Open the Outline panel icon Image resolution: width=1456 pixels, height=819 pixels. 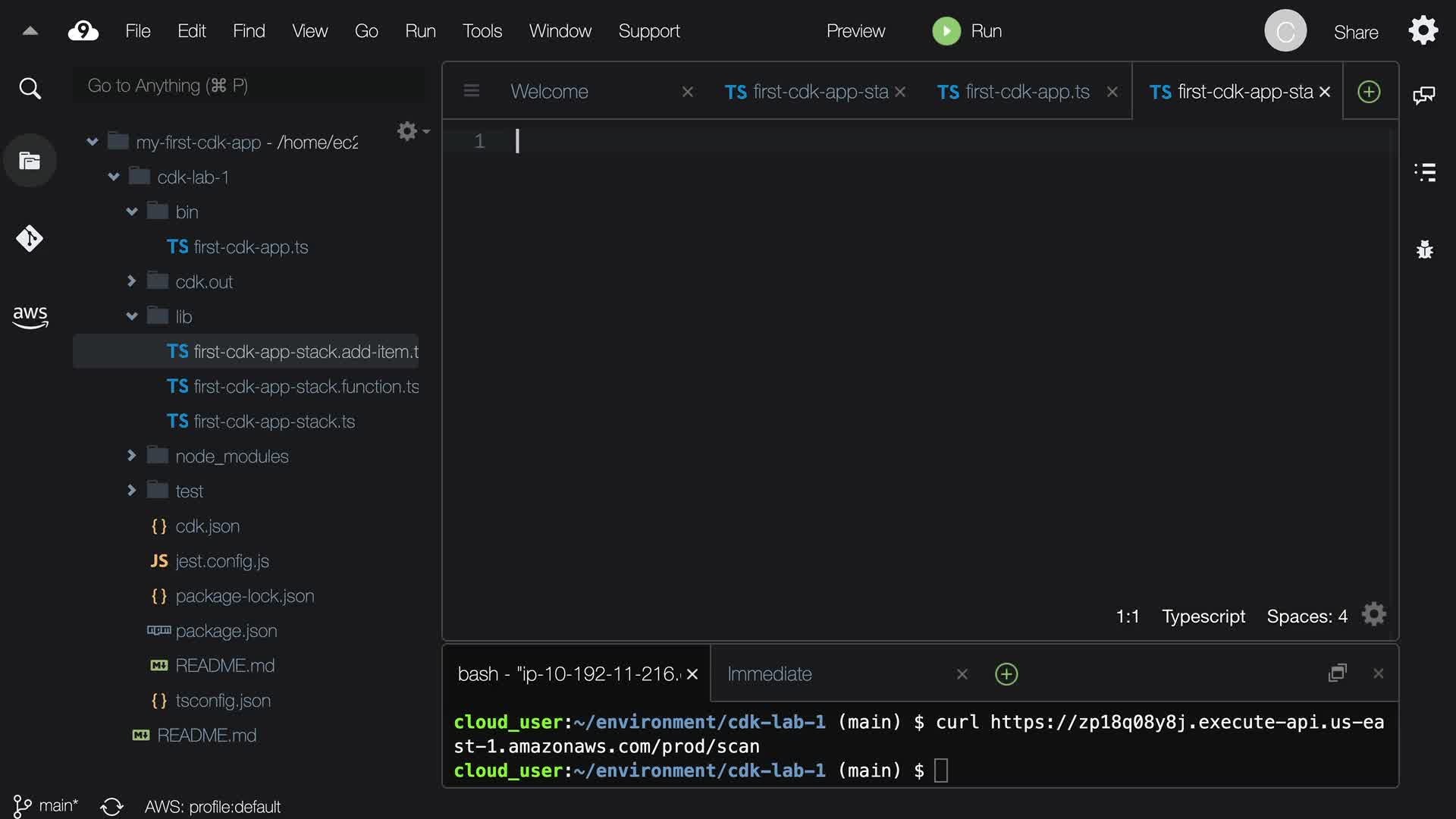tap(1425, 172)
